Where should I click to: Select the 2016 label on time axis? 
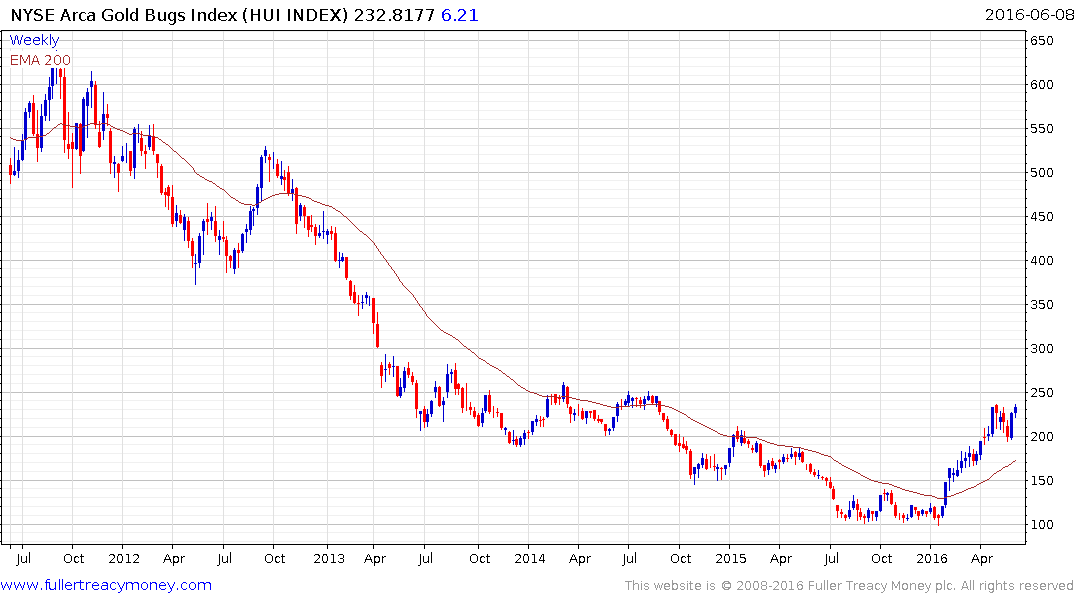pos(932,558)
